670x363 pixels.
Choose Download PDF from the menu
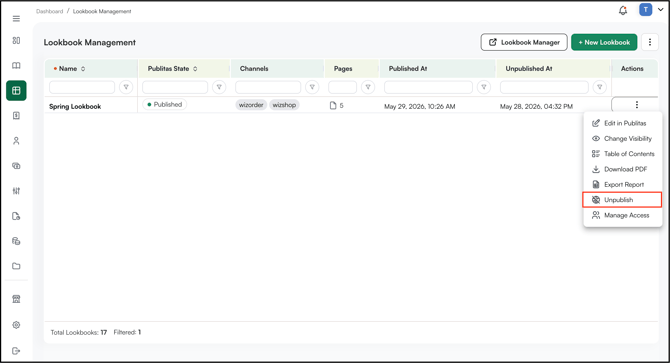(623, 169)
